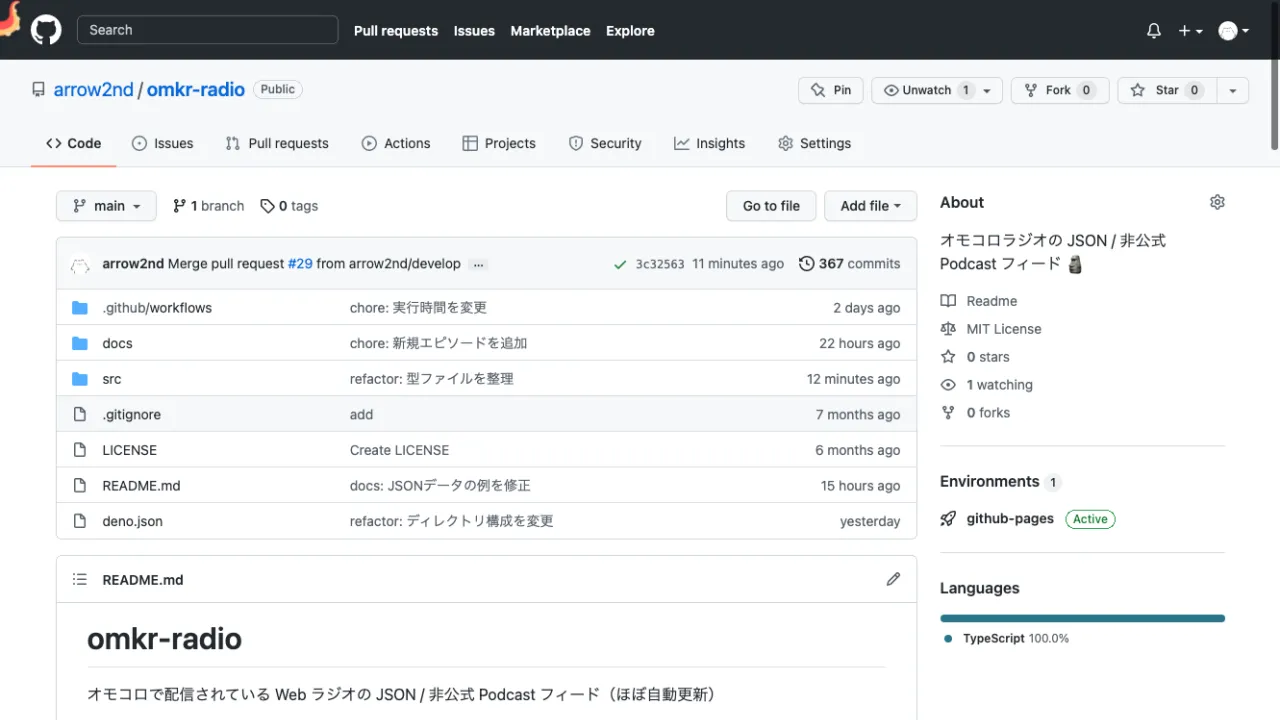
Task: Select the Actions tab with play icon
Action: tap(396, 143)
